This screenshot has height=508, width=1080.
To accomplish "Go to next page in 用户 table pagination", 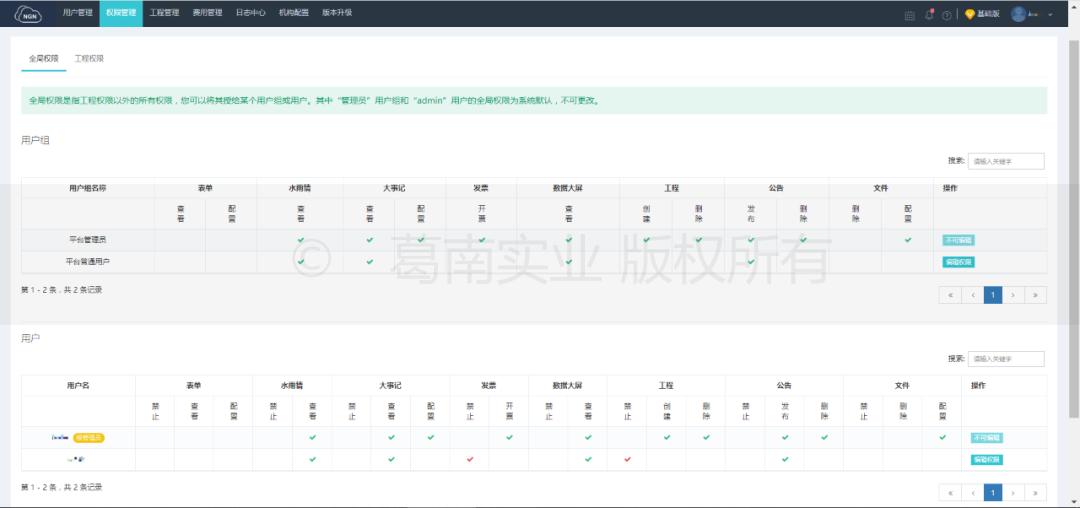I will coord(1013,492).
